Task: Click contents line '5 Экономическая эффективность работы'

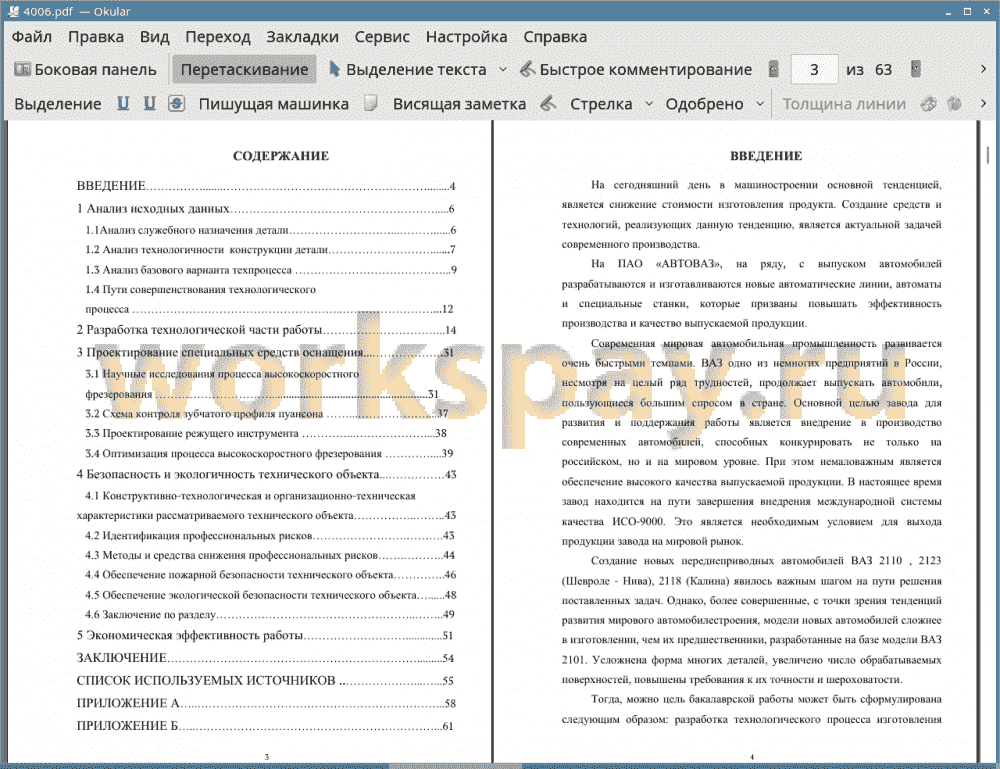Action: coord(265,636)
